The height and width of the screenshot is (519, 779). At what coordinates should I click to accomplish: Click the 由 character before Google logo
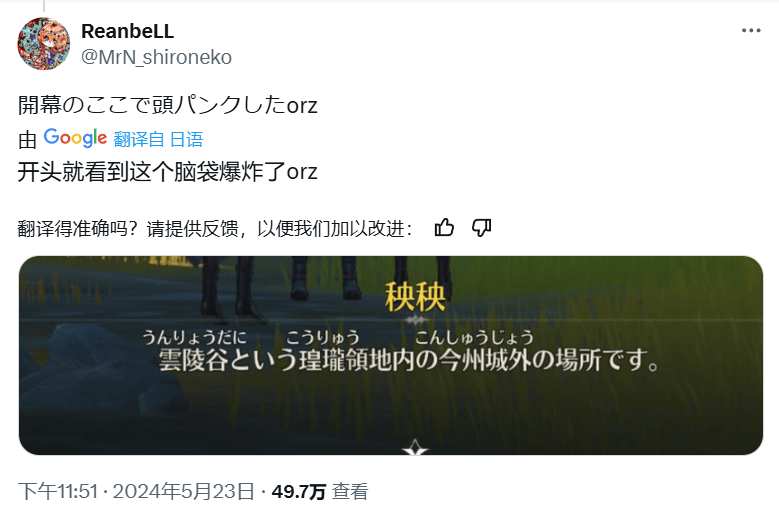27,140
